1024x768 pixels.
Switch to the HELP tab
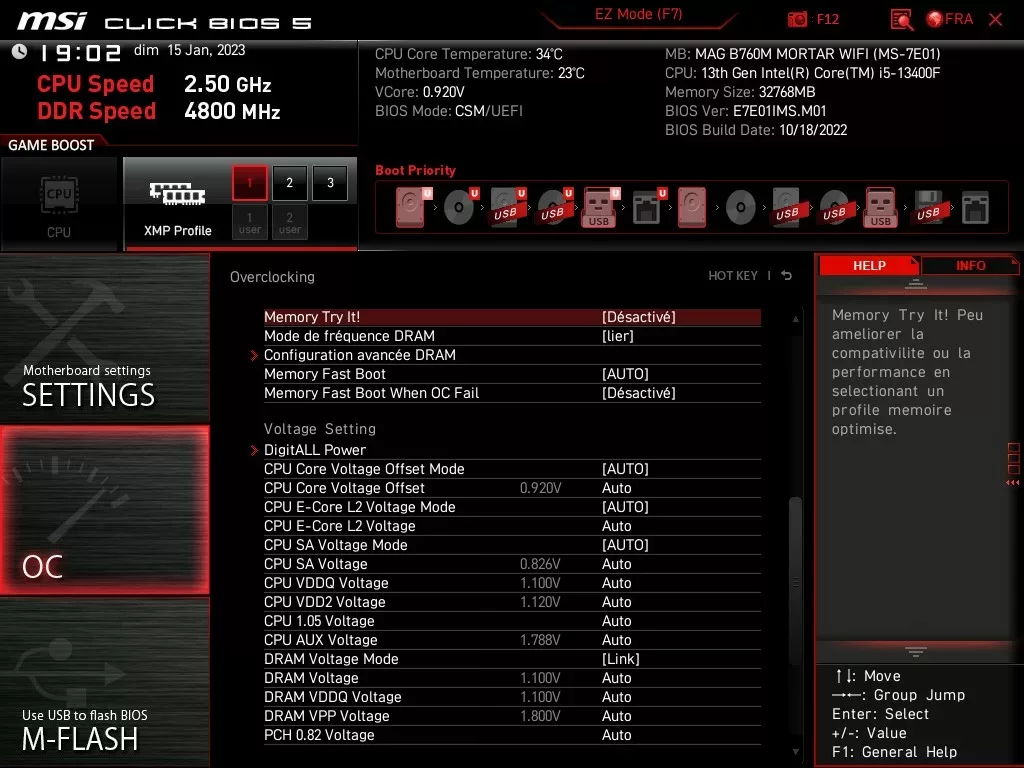pyautogui.click(x=869, y=265)
